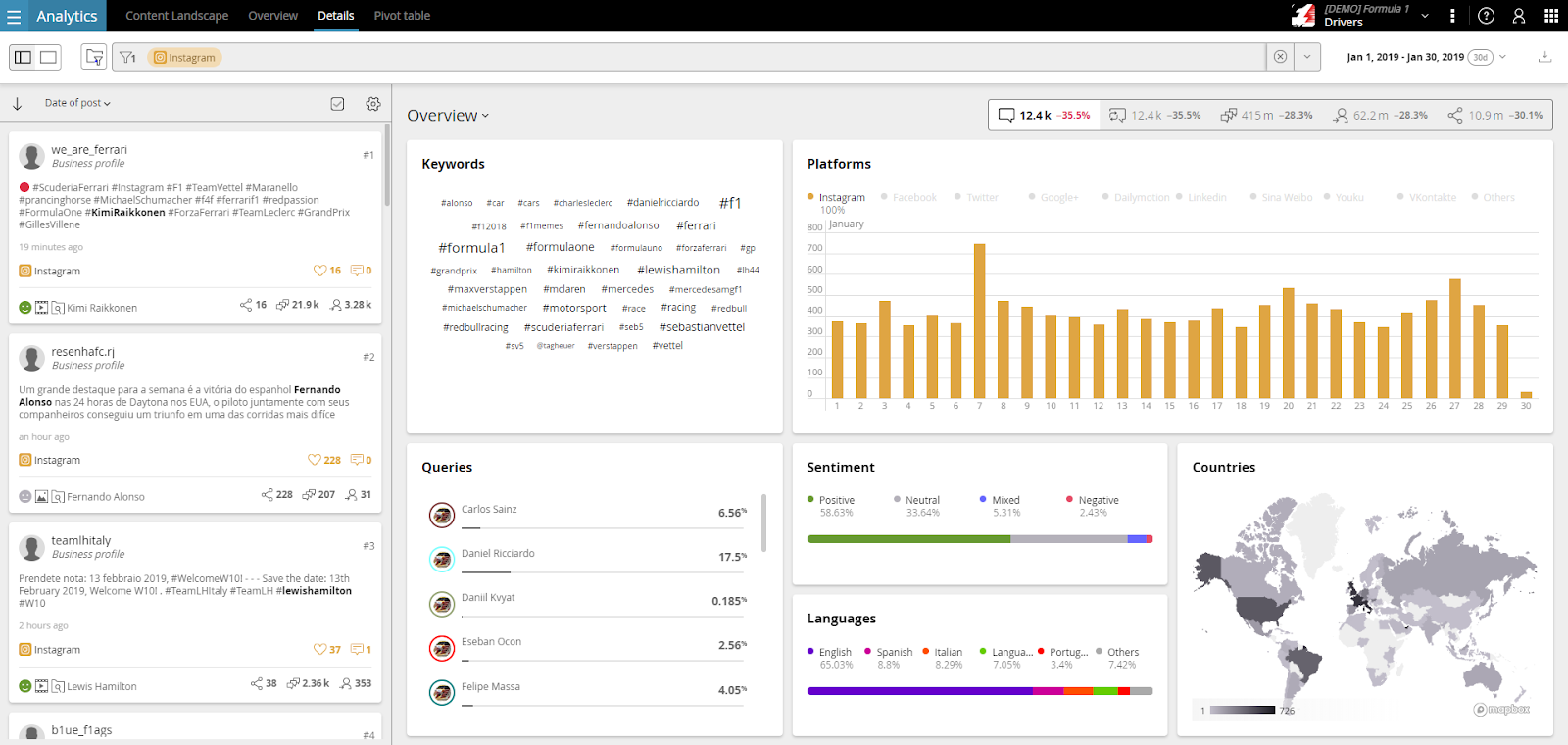Open resenhafc.rj profile name

click(83, 352)
